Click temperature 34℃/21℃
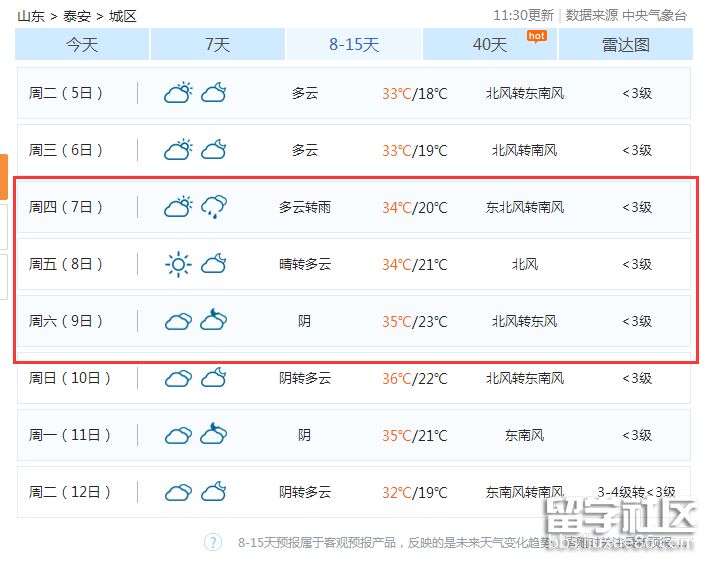711x564 pixels. (x=414, y=265)
